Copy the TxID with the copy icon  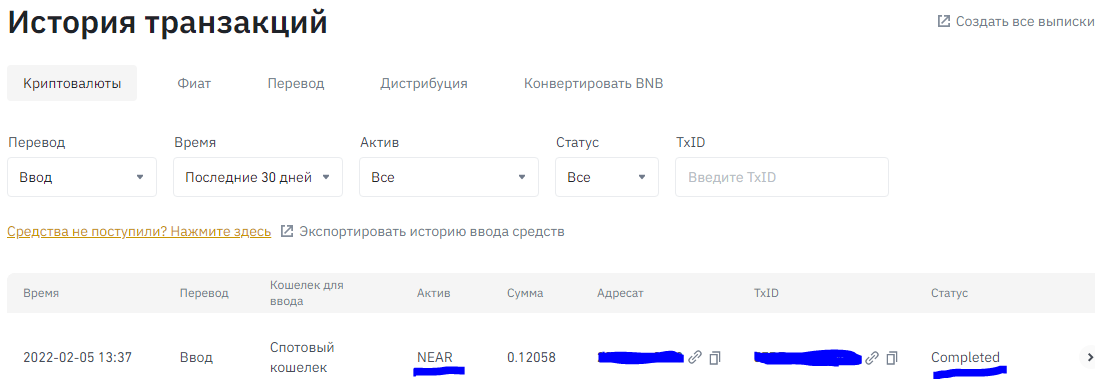(892, 357)
